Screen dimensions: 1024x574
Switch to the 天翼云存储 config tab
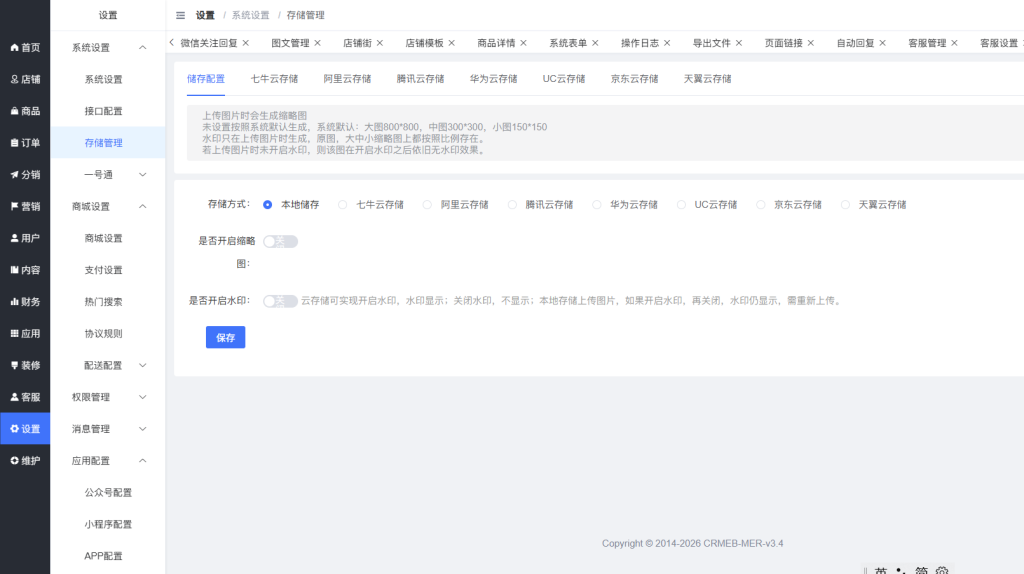[708, 79]
